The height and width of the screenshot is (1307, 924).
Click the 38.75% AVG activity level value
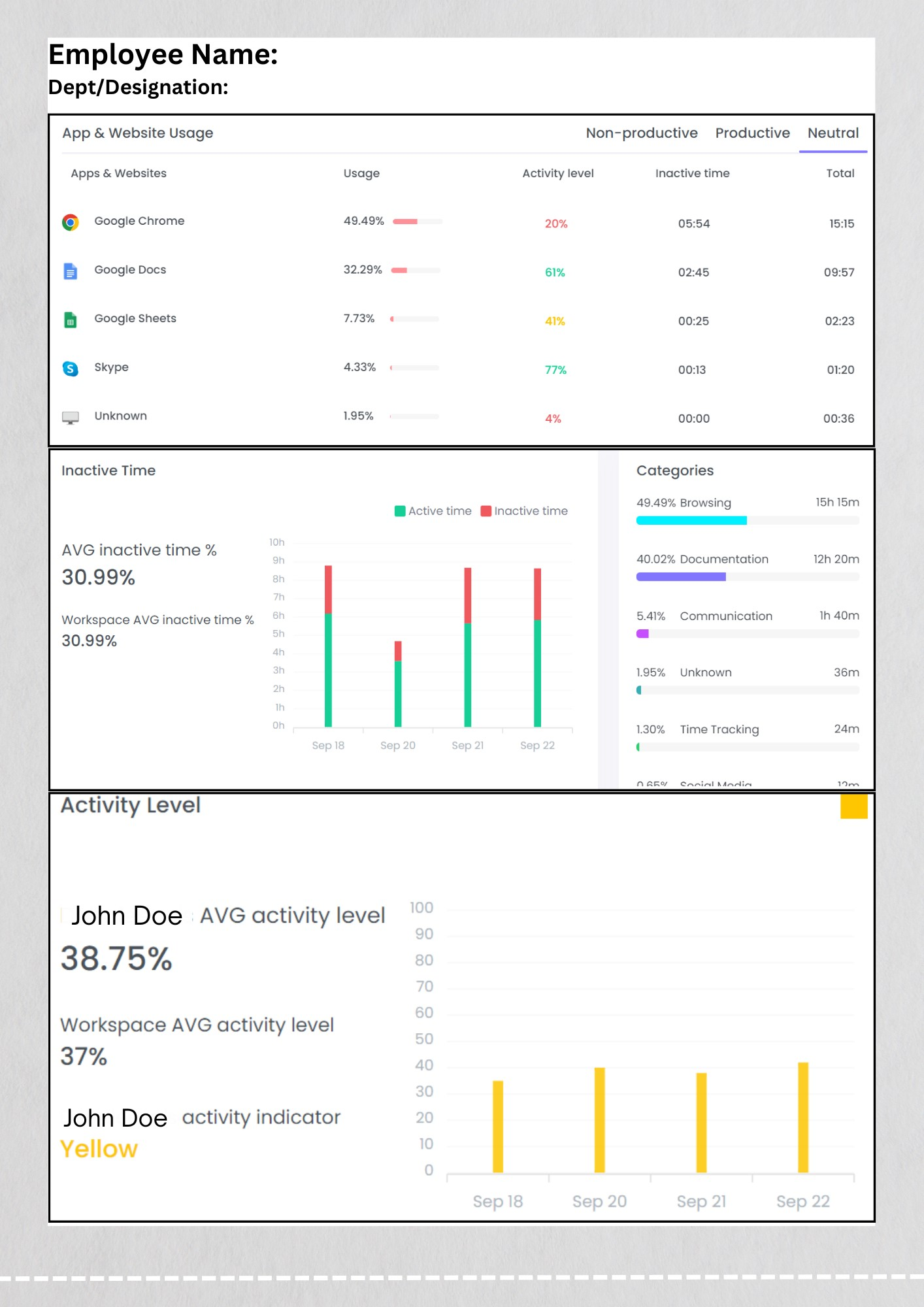tap(116, 959)
